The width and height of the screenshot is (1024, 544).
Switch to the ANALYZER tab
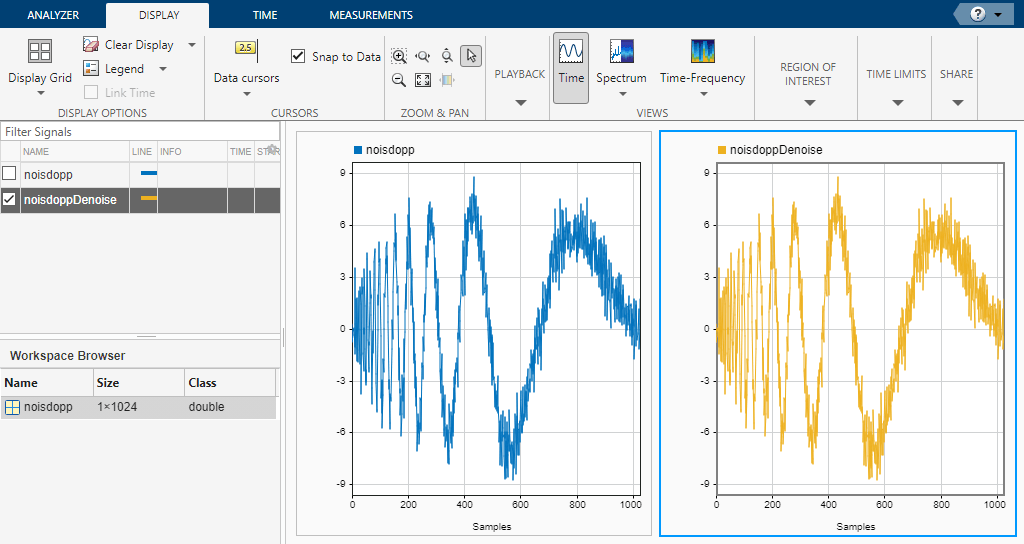click(x=53, y=14)
